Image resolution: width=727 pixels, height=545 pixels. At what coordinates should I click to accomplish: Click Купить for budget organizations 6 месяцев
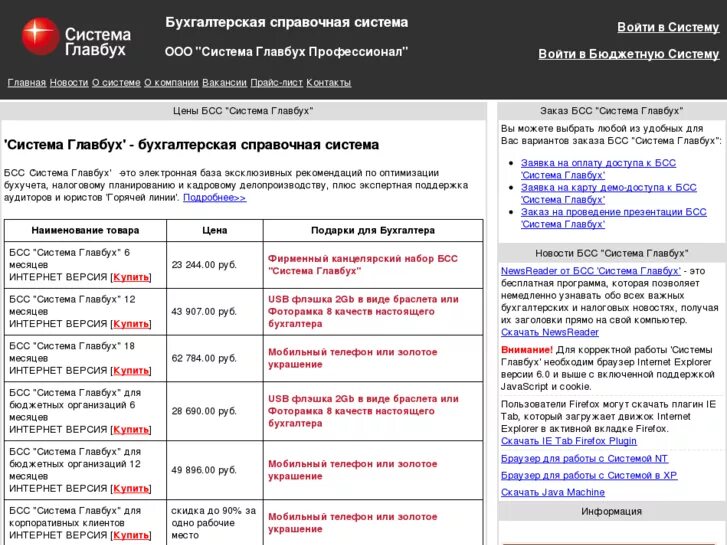click(131, 430)
